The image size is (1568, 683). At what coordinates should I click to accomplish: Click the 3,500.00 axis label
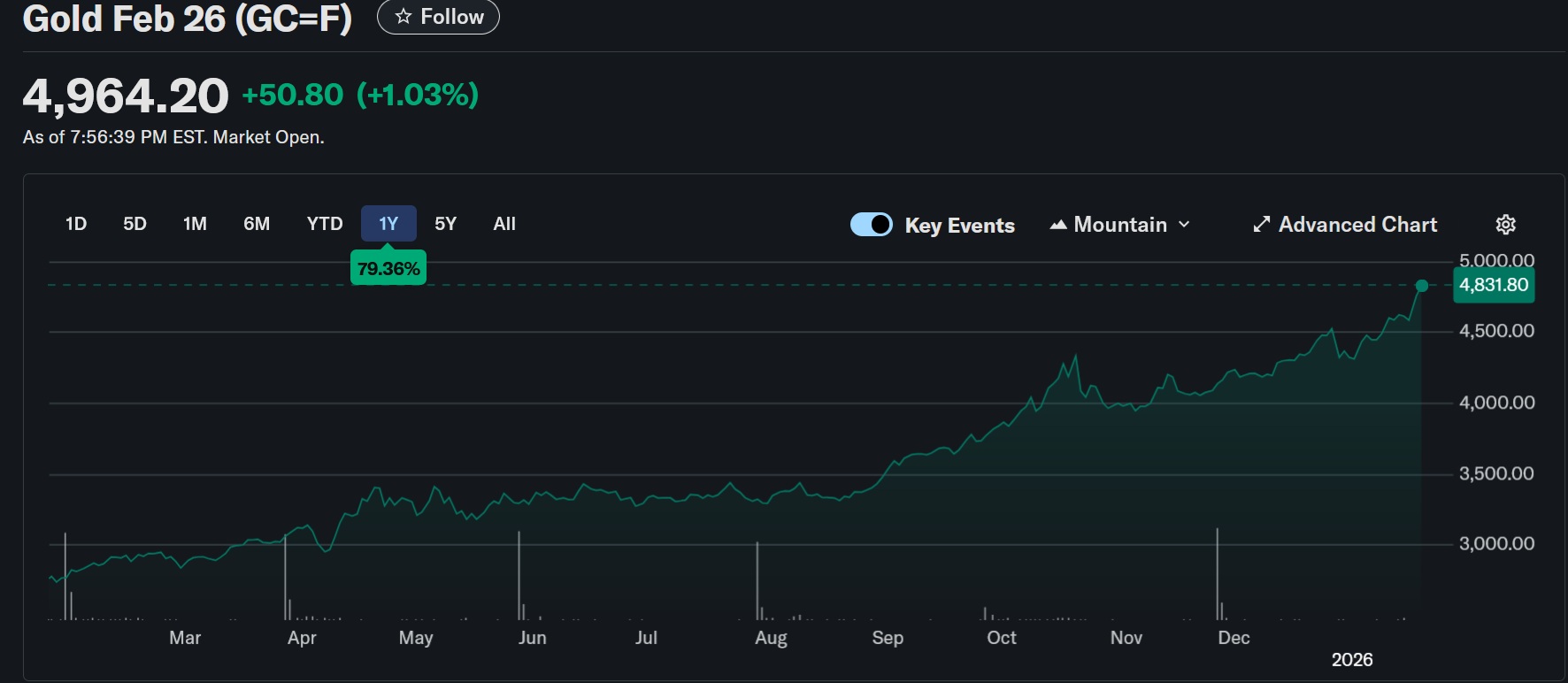[x=1496, y=473]
